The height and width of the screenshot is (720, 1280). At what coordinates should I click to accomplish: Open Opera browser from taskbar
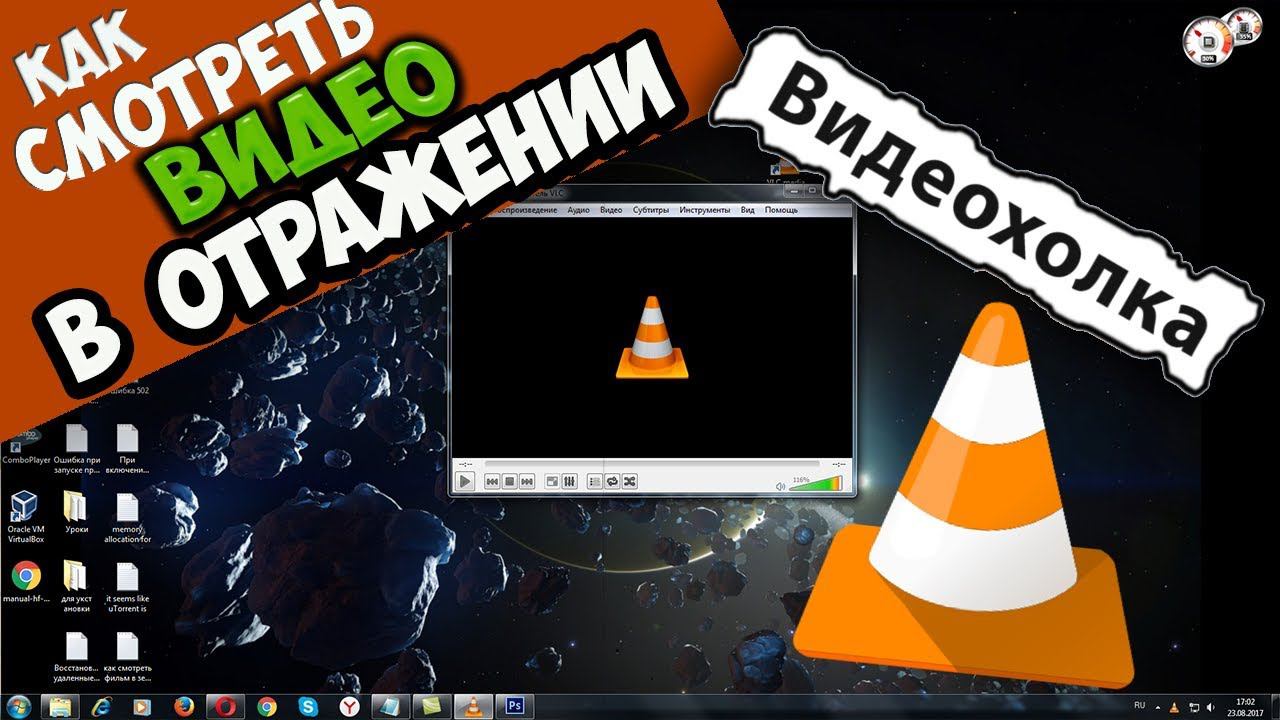pos(224,707)
